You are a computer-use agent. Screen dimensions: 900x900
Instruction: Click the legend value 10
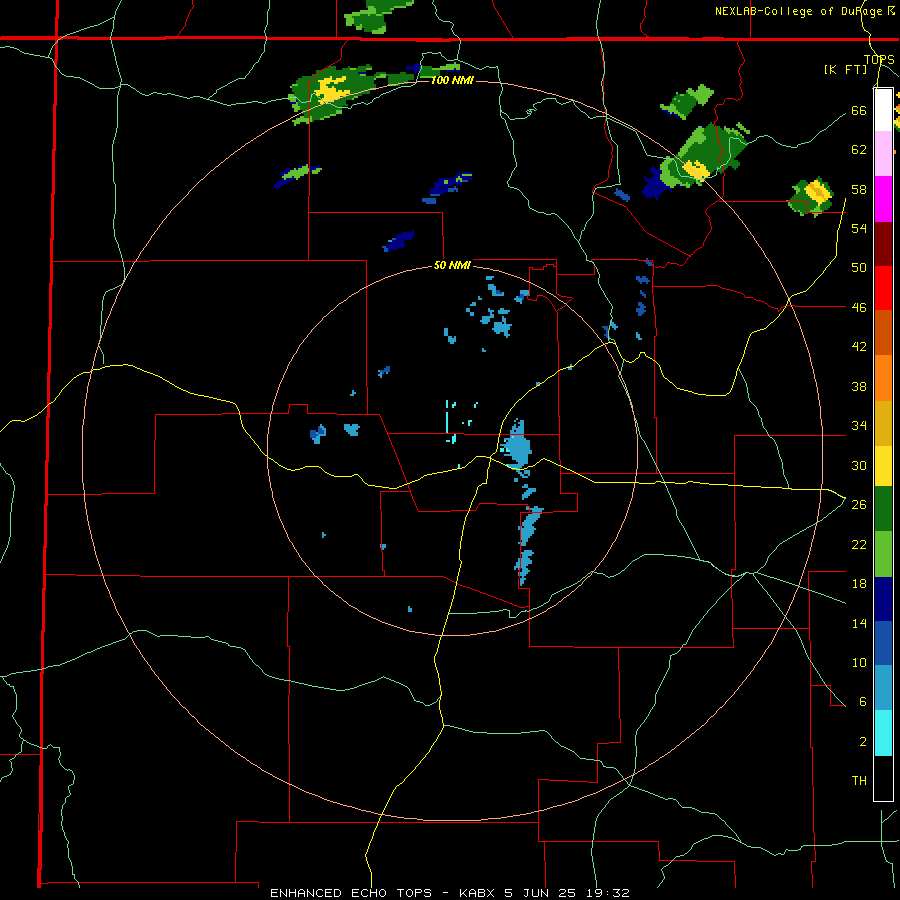tap(859, 662)
